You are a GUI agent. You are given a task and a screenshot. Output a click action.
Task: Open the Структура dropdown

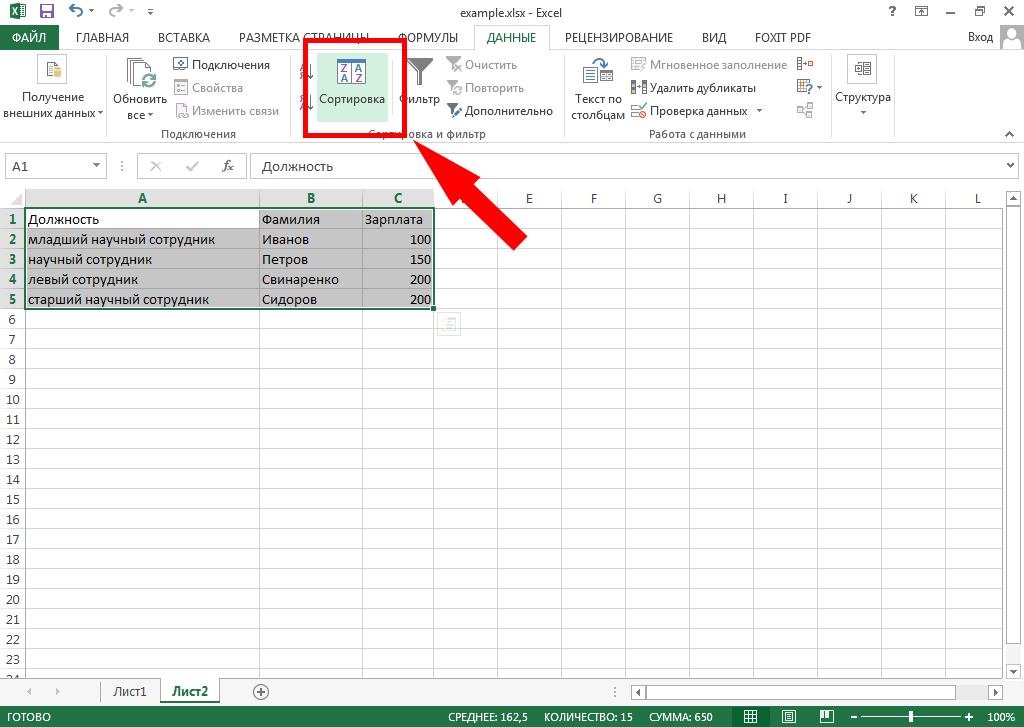point(862,88)
